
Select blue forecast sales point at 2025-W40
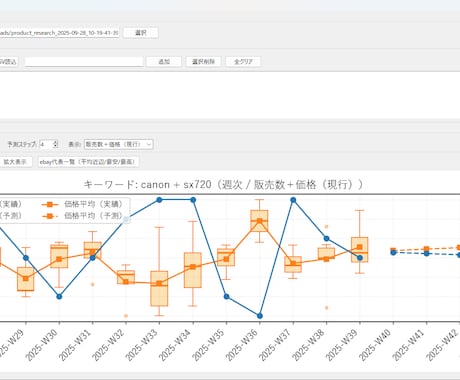click(x=393, y=253)
